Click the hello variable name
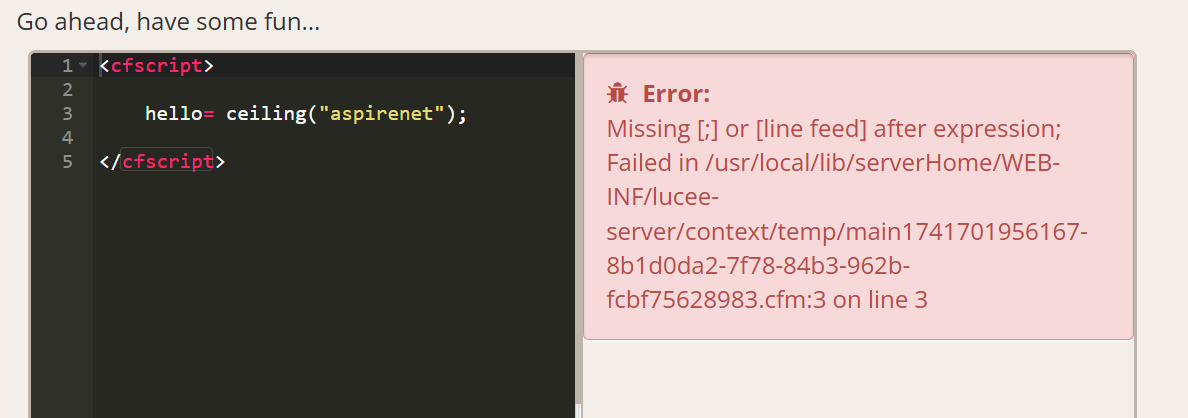 [174, 114]
